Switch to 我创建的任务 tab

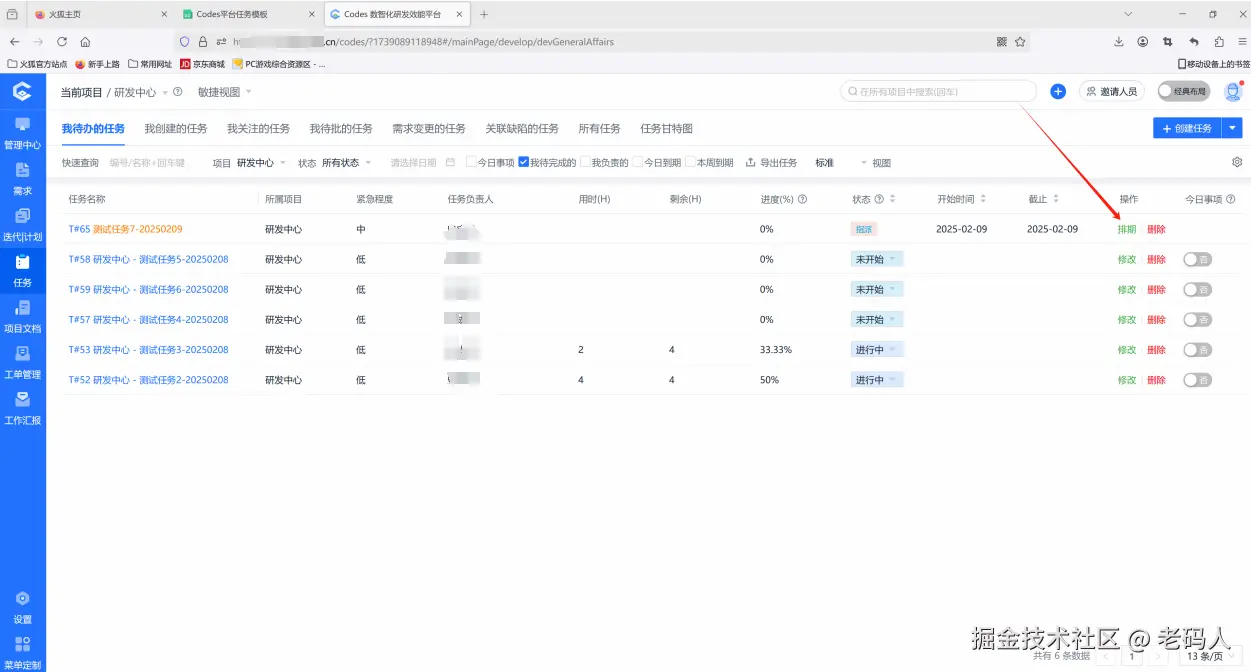click(x=176, y=128)
